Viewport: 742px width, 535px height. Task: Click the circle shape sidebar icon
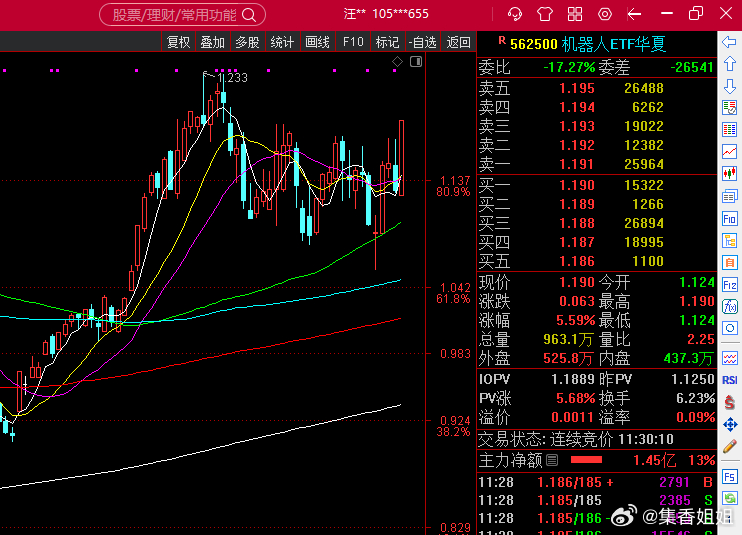729,328
